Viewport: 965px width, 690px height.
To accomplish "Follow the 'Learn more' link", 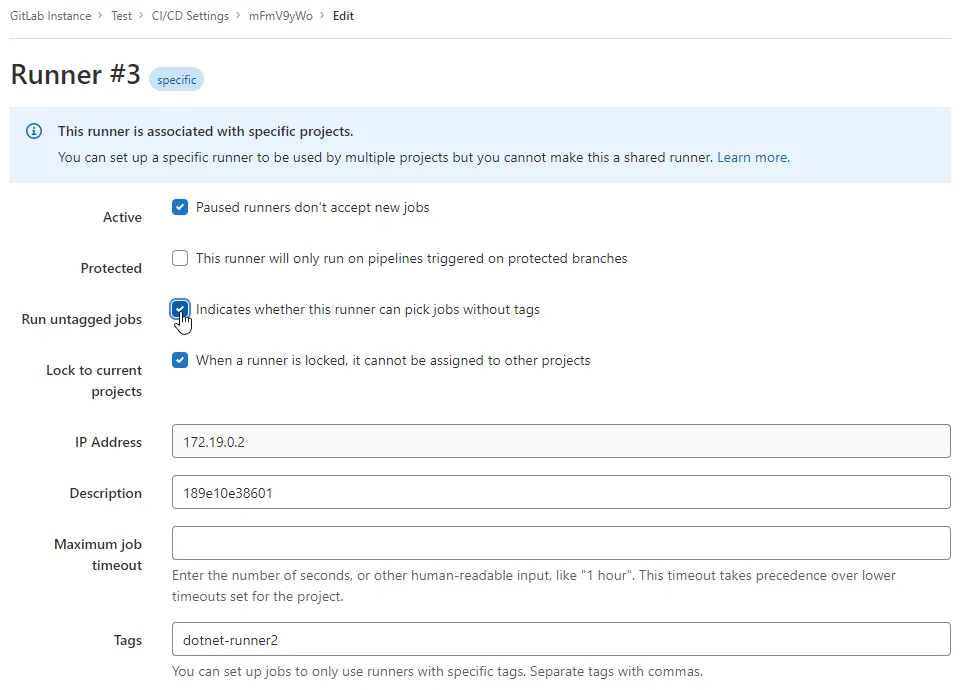I will [753, 157].
